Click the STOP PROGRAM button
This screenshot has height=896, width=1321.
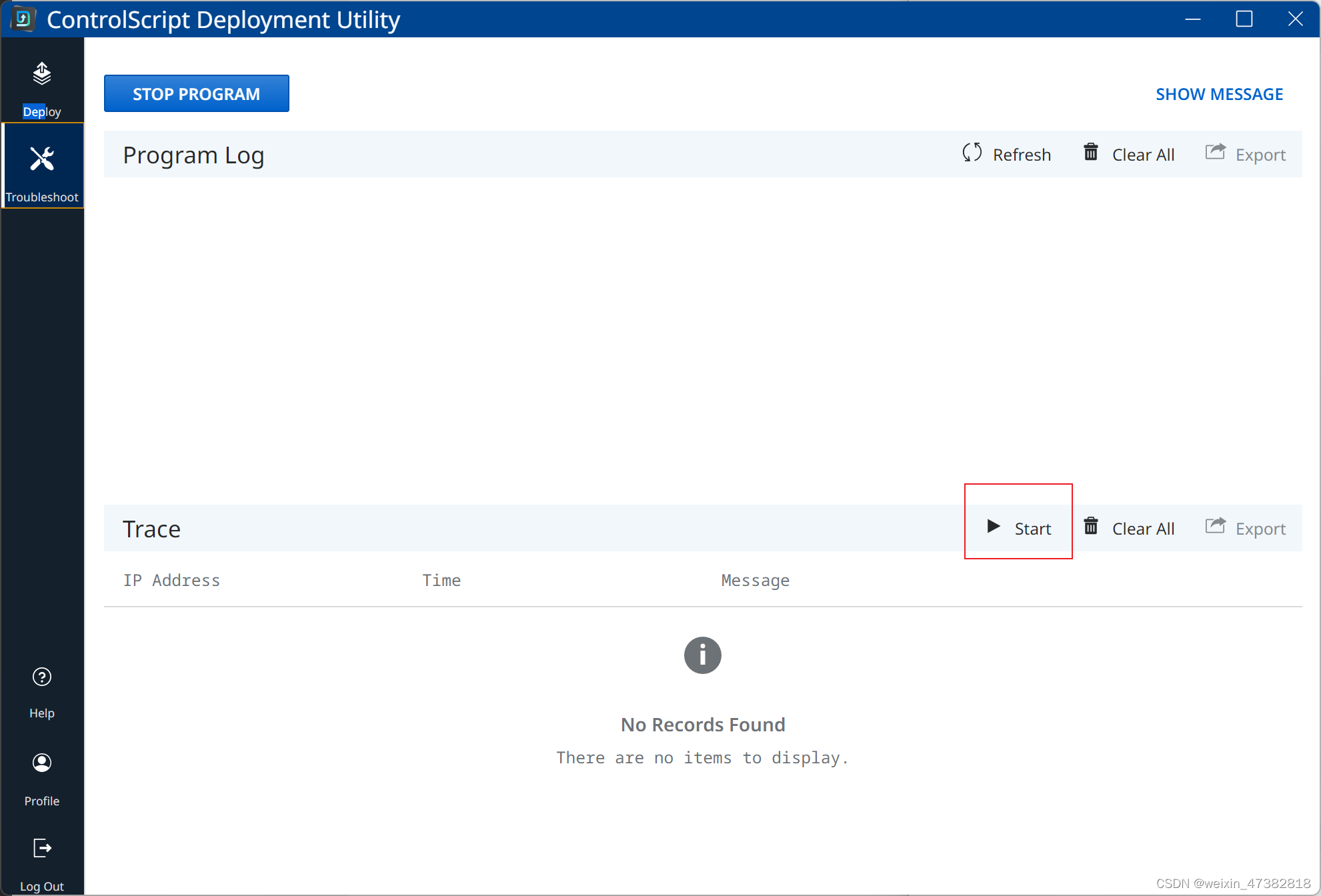pos(196,94)
